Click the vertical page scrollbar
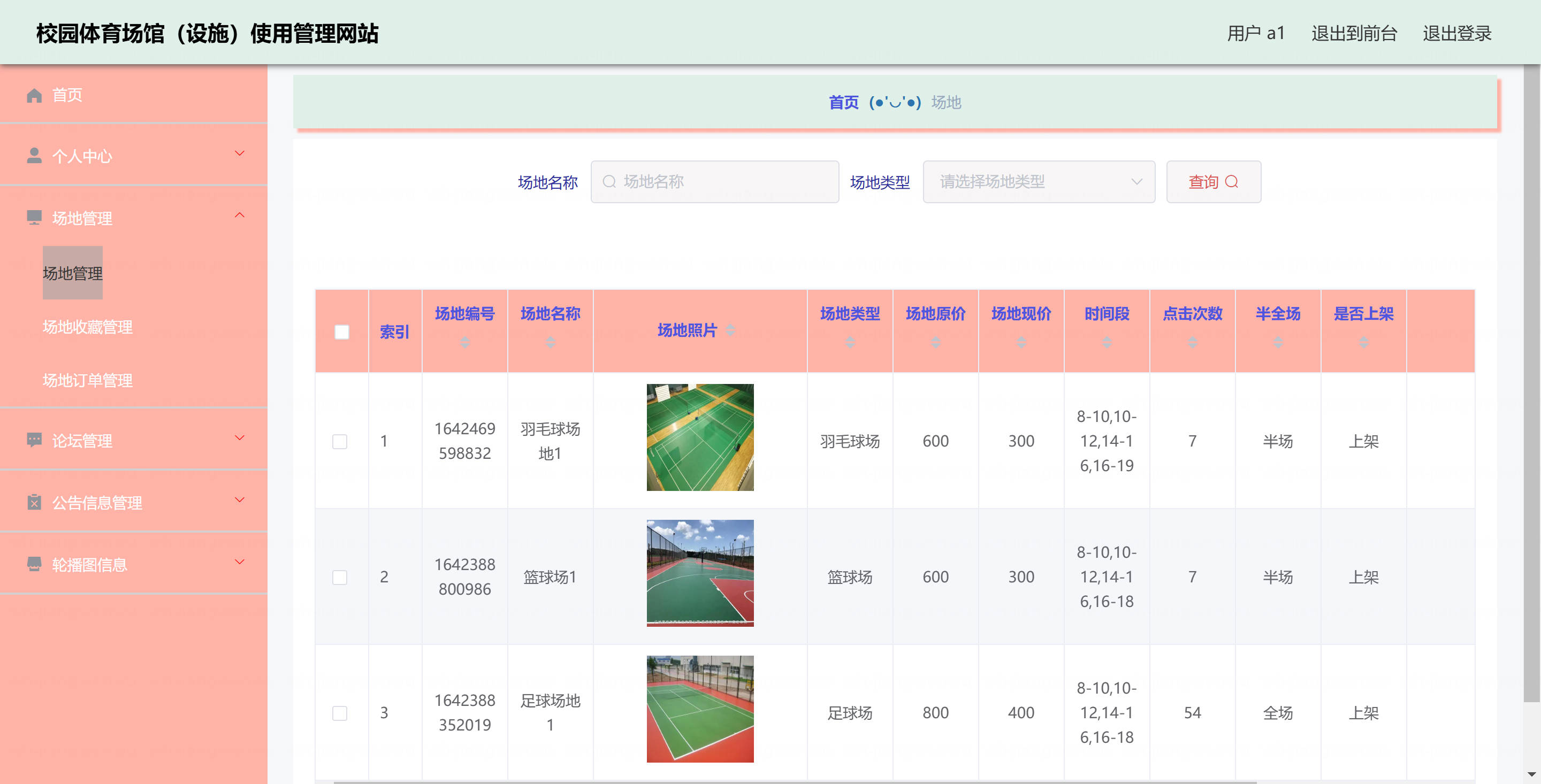 pos(1531,383)
